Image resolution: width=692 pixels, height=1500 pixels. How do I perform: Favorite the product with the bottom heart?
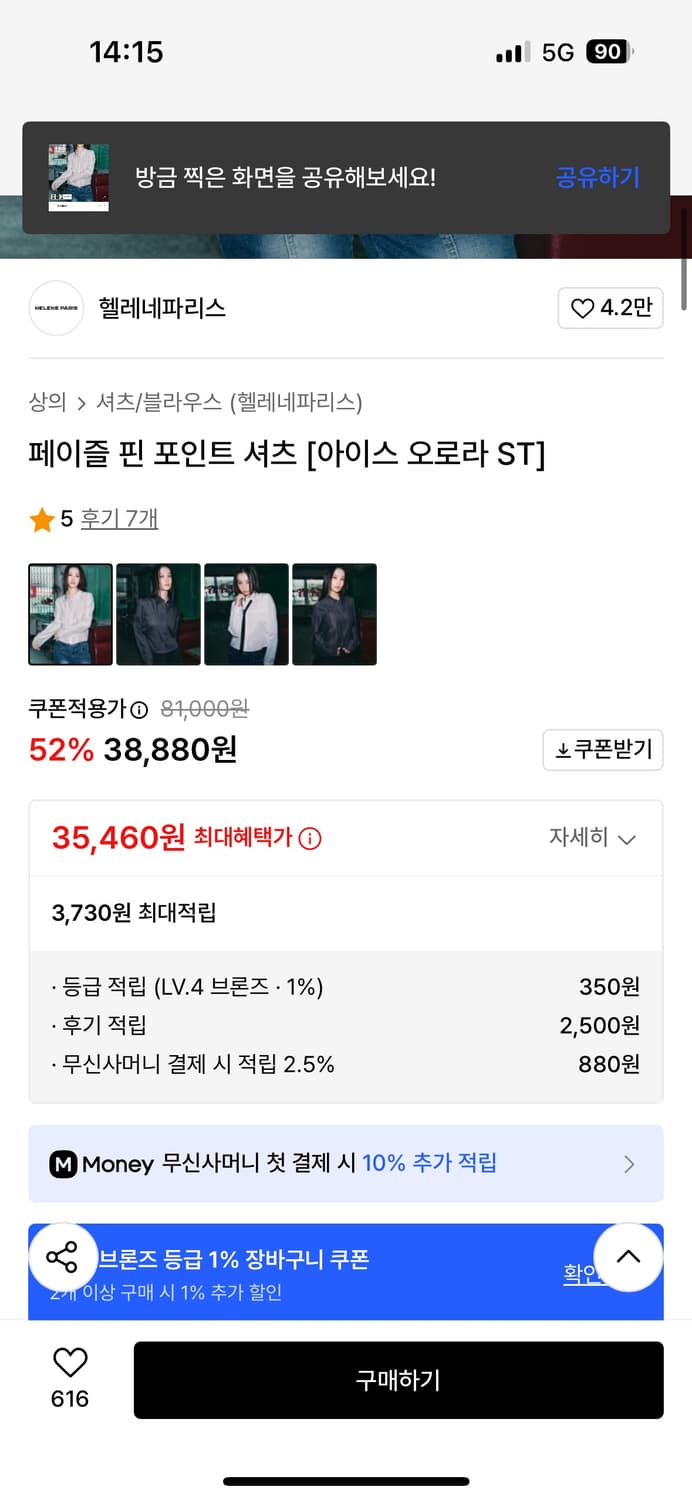[x=68, y=1361]
